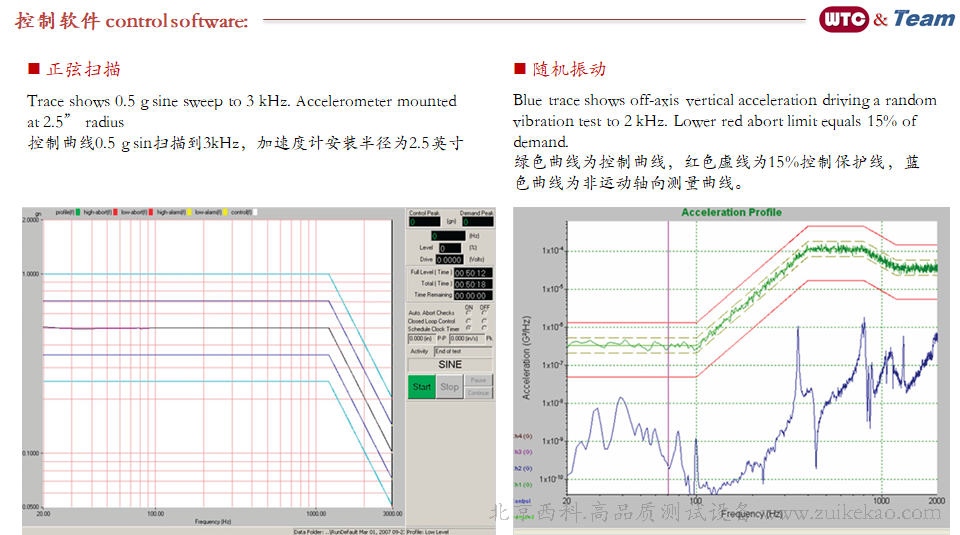Turn Schedule Clock Timer OFF
960x535 pixels.
484,328
